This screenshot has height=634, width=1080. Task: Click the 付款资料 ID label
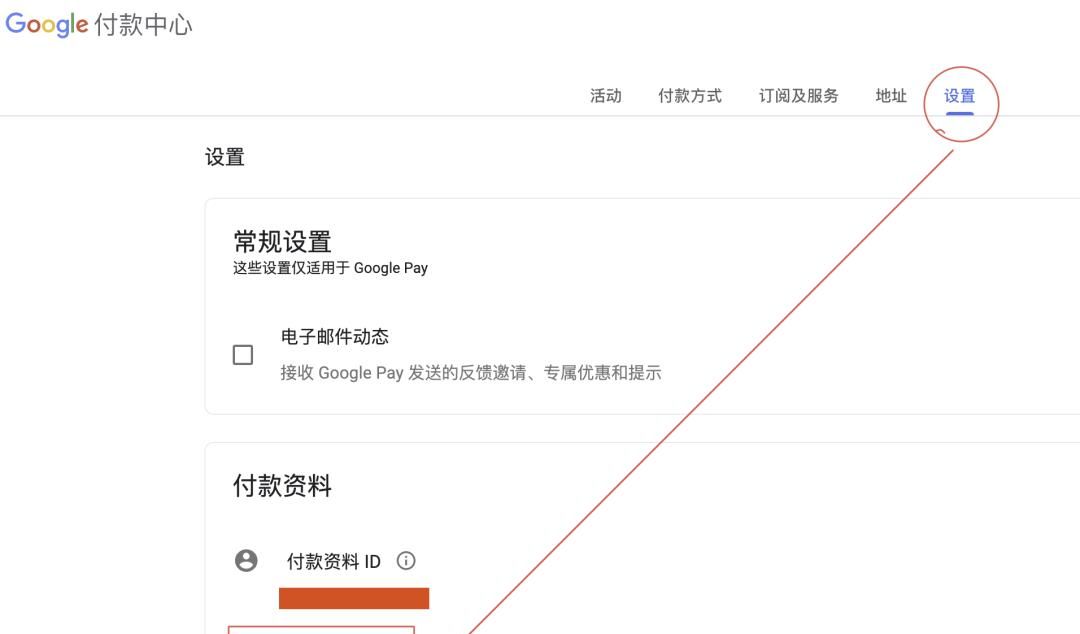click(x=333, y=562)
